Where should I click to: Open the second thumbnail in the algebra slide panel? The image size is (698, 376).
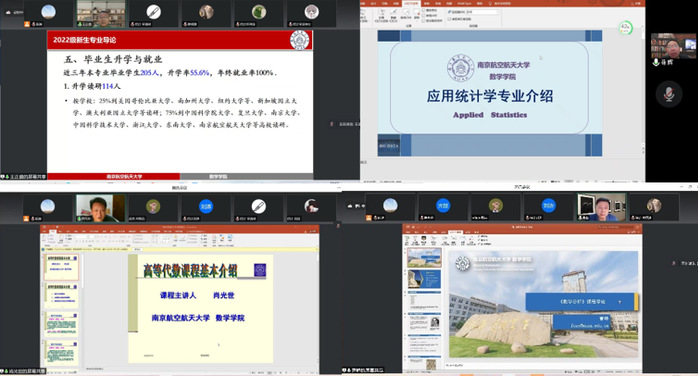point(62,296)
